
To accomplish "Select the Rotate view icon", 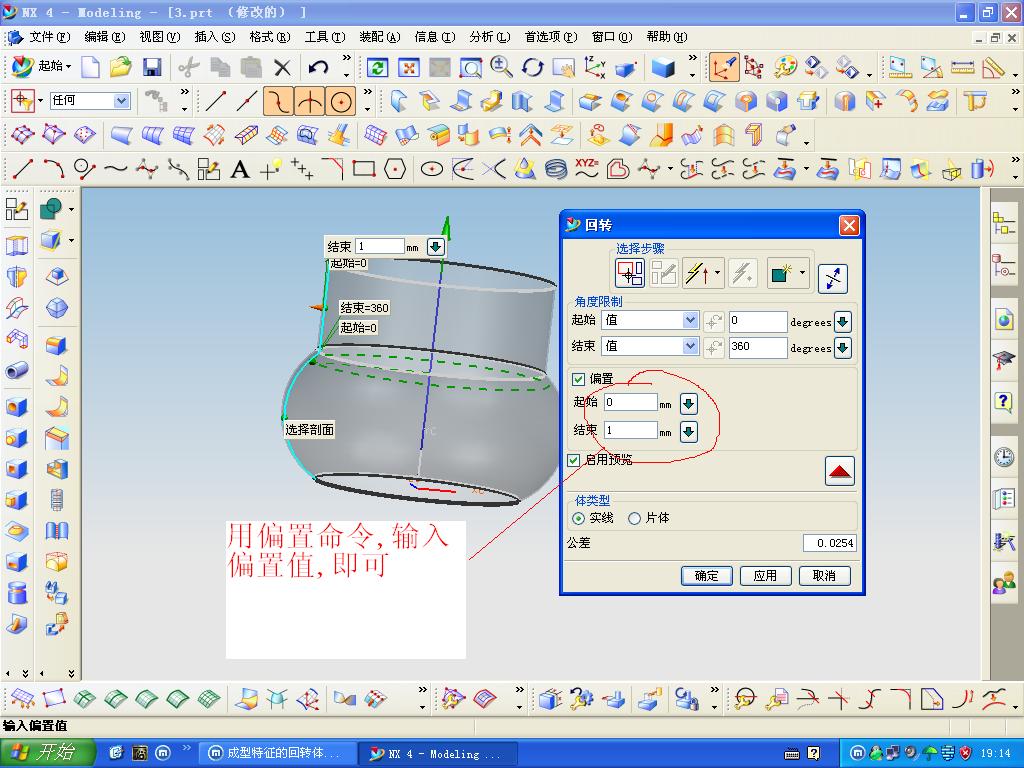I will 532,67.
